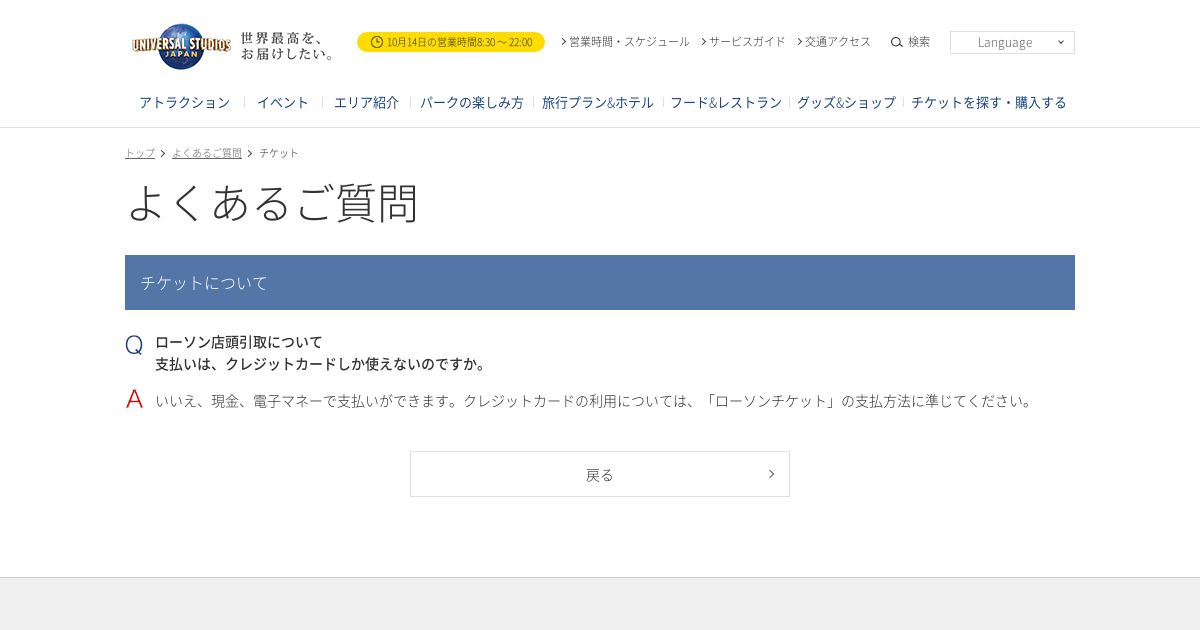Screen dimensions: 1200x630
Task: Click the search magnifier icon
Action: click(x=897, y=42)
